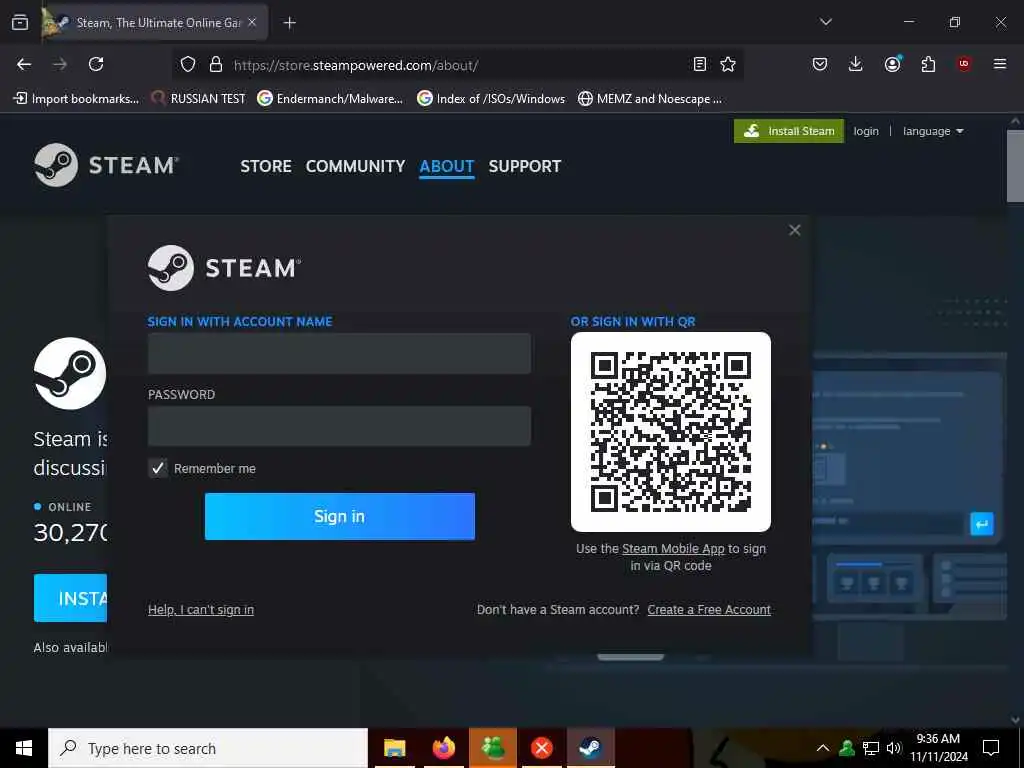The image size is (1024, 768).
Task: Click Create a Free Account link
Action: coord(709,610)
